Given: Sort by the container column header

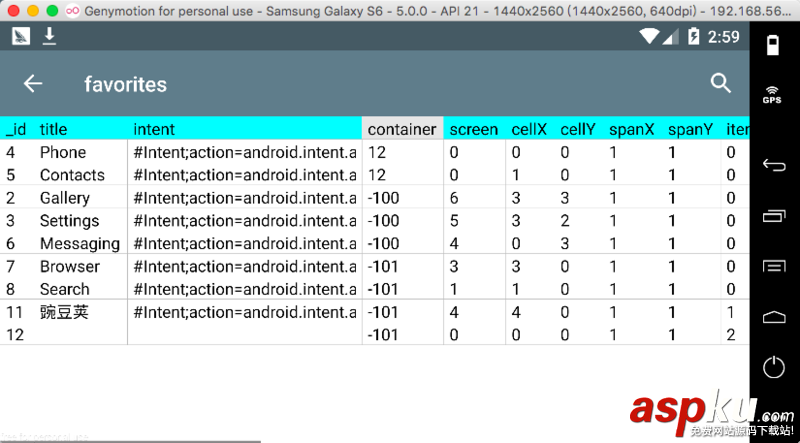Looking at the screenshot, I should pos(402,129).
